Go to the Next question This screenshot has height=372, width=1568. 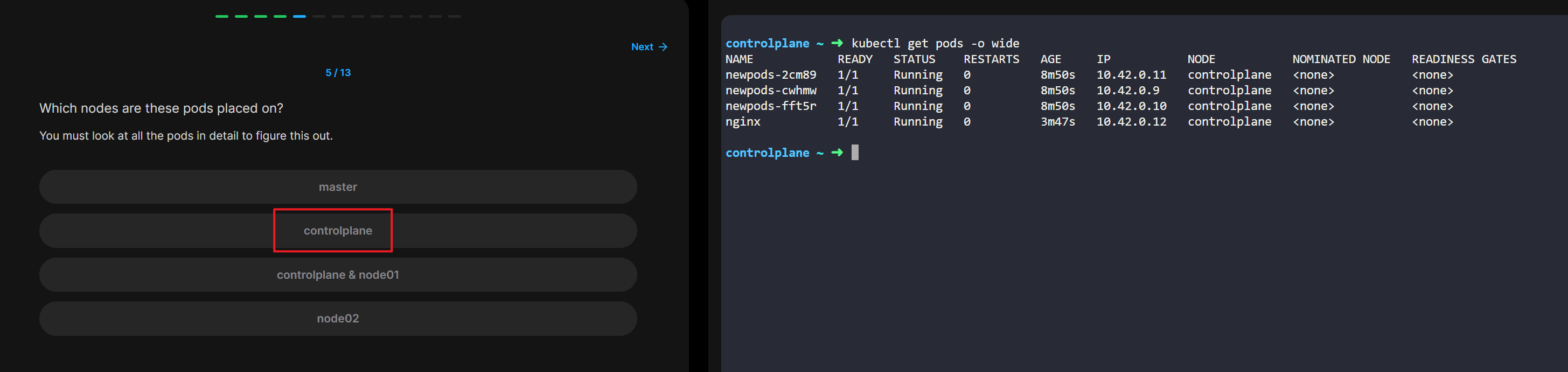(x=649, y=47)
